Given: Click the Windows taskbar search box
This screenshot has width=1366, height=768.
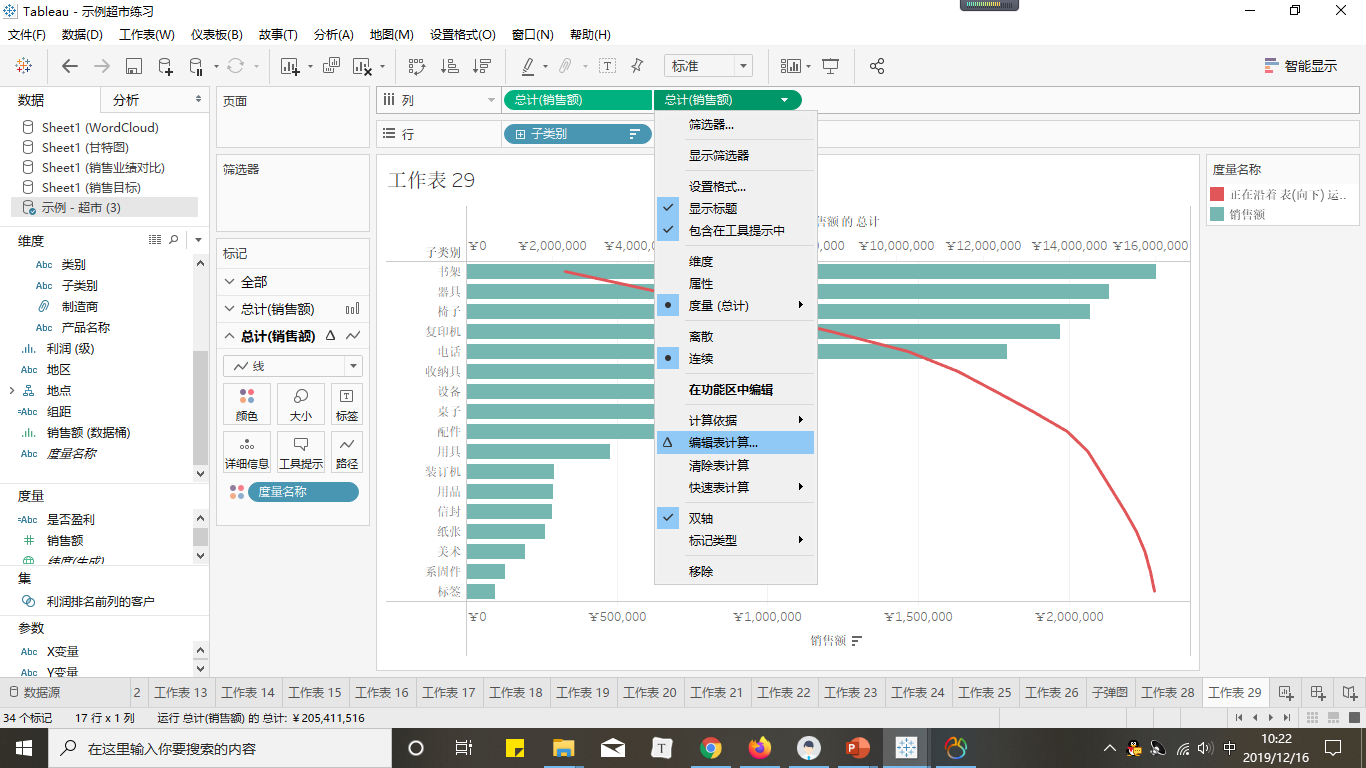Looking at the screenshot, I should click(x=219, y=748).
